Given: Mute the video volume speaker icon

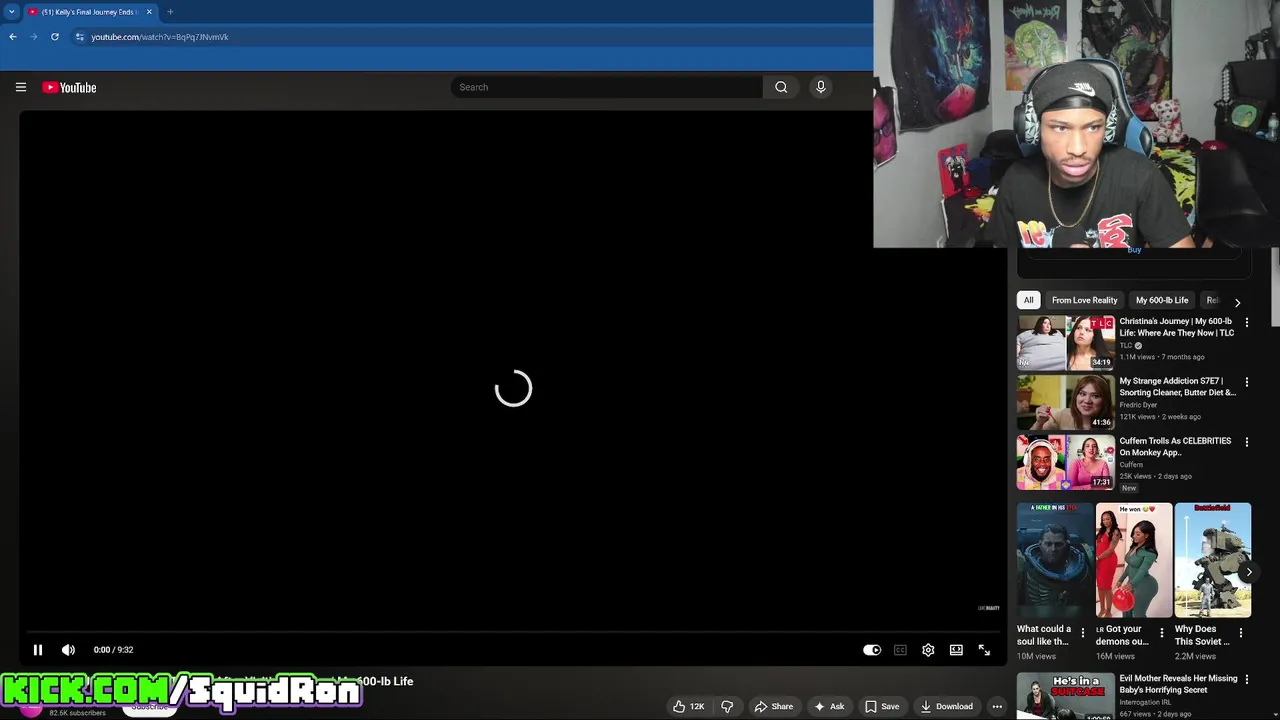Looking at the screenshot, I should pyautogui.click(x=68, y=650).
